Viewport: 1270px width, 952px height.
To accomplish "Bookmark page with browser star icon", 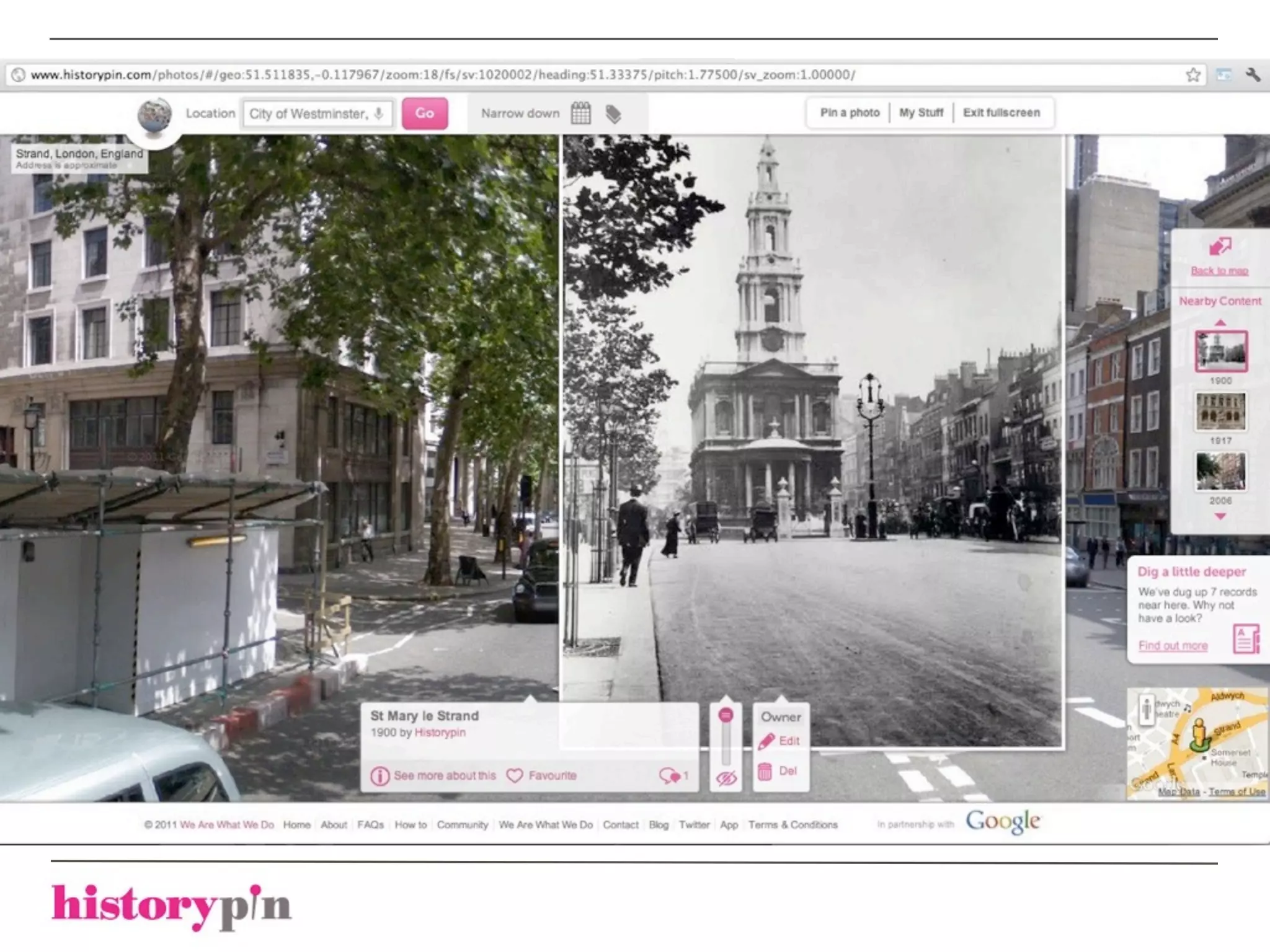I will [x=1192, y=75].
